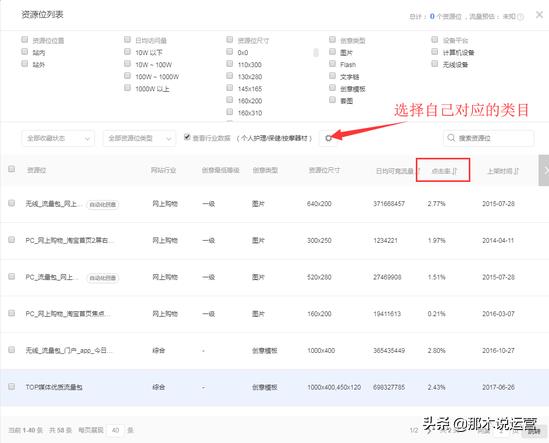Tick the 100W ~ 1000W checkbox
The image size is (549, 443).
(x=127, y=76)
